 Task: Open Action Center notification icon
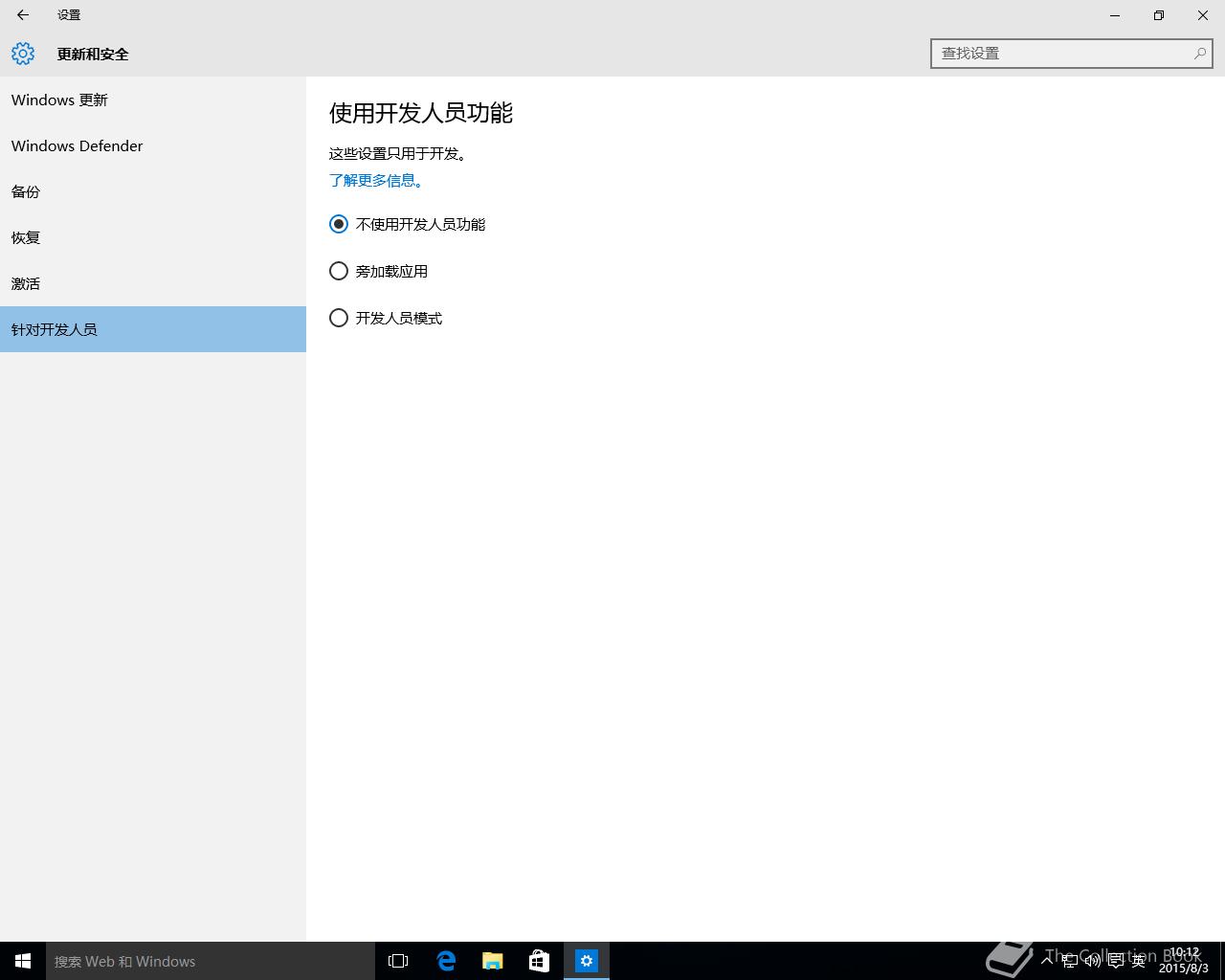coord(1115,961)
